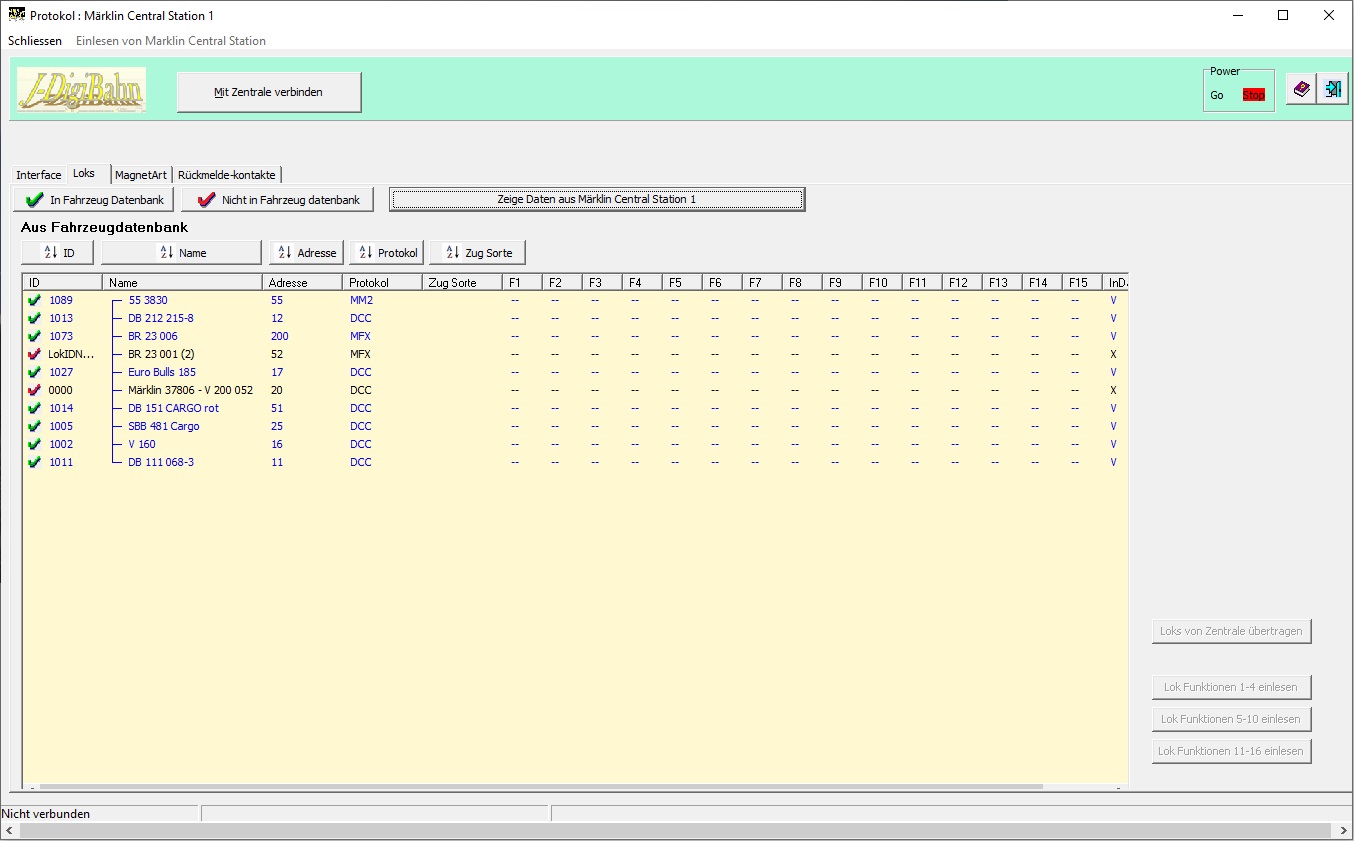Click the app icon in the title bar
The image size is (1354, 841).
(16, 15)
